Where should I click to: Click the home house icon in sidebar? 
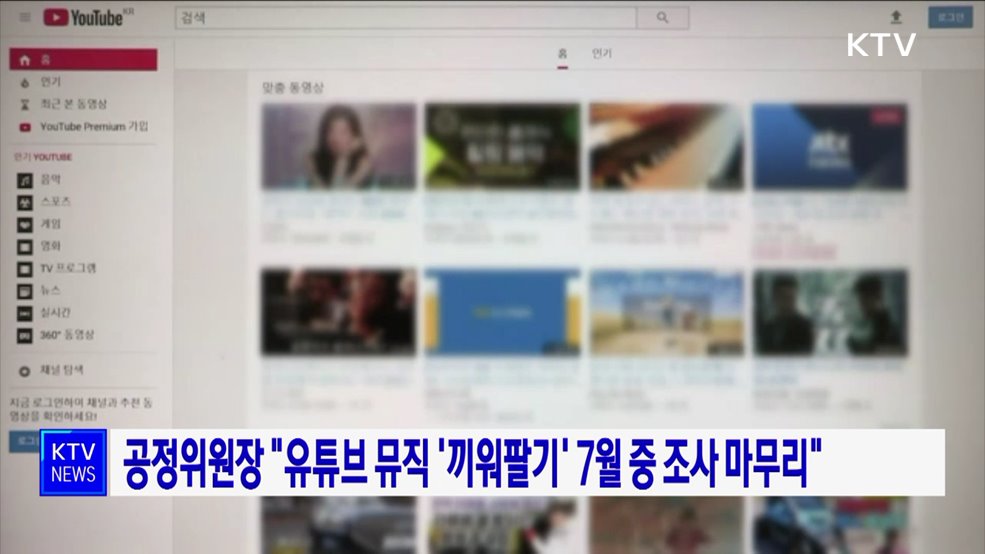[x=24, y=60]
